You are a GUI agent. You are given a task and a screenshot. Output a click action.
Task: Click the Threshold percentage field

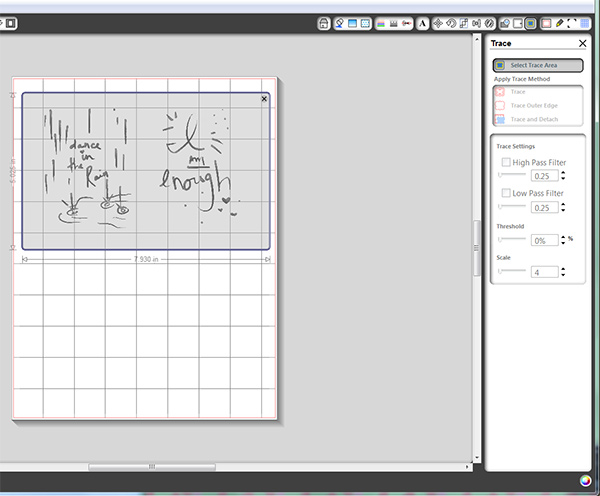click(544, 240)
